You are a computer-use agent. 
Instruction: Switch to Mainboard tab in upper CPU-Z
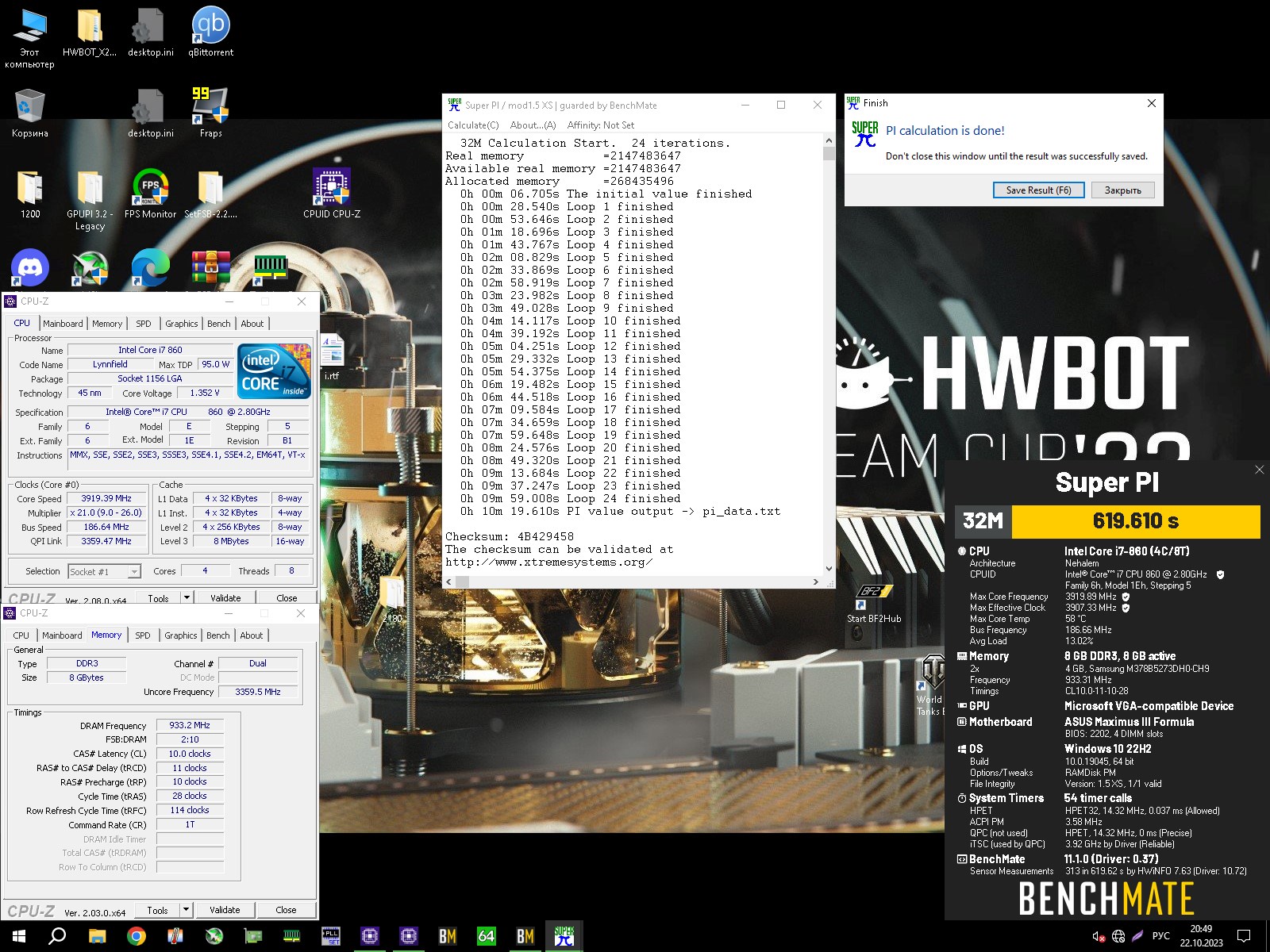tap(63, 324)
